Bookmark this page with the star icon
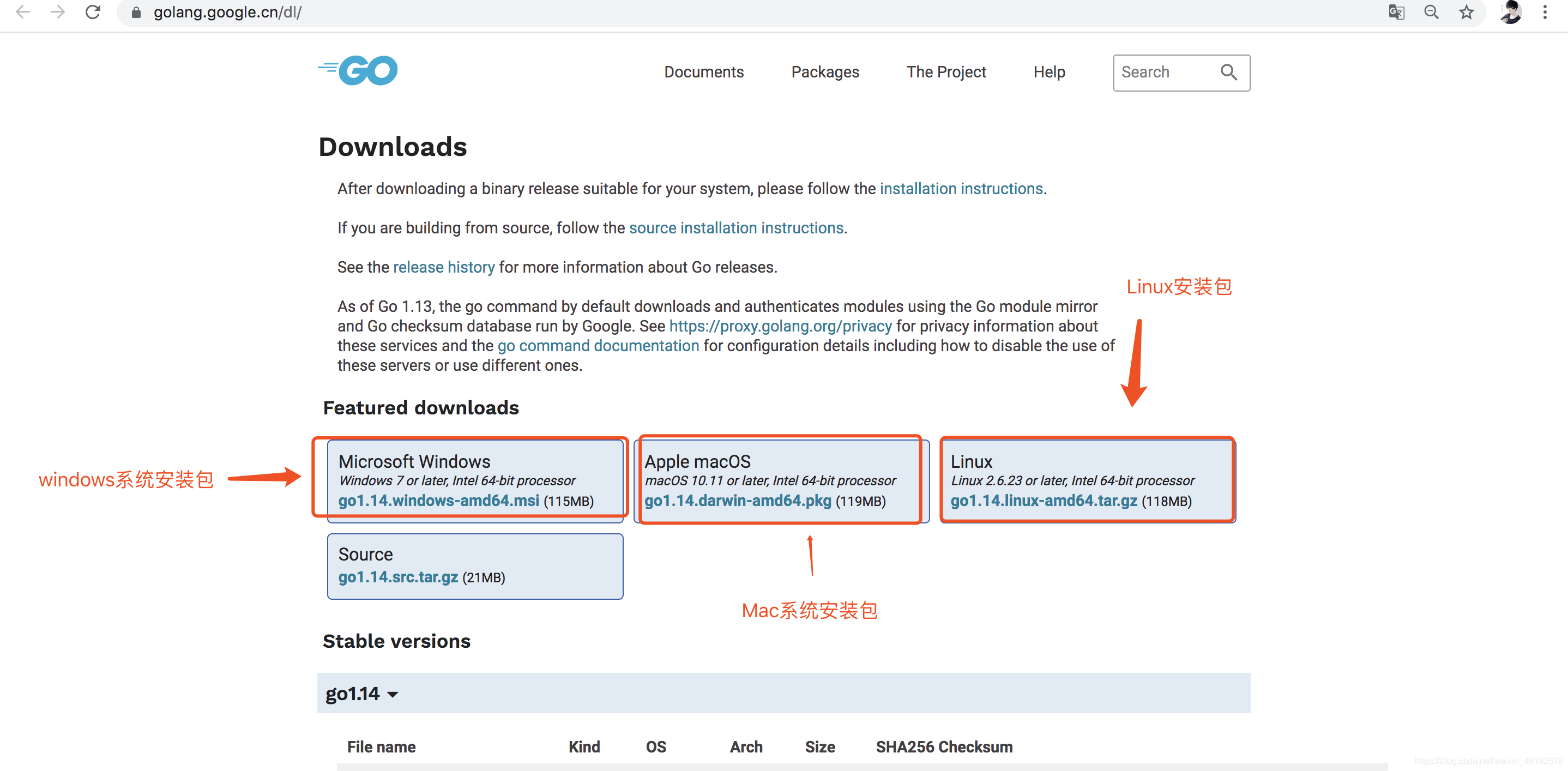1568x771 pixels. coord(1467,12)
